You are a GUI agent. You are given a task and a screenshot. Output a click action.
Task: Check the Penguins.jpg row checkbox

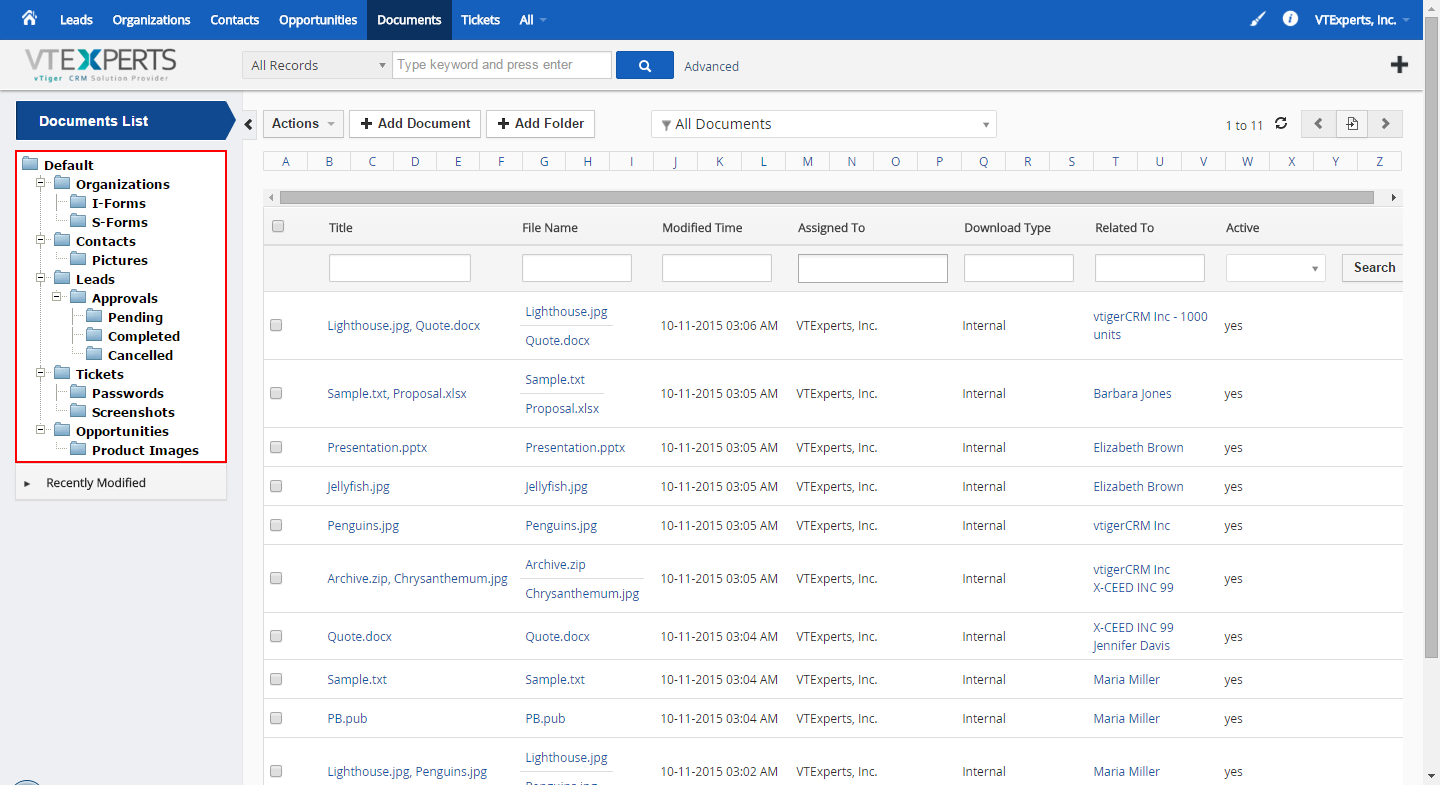click(x=276, y=525)
